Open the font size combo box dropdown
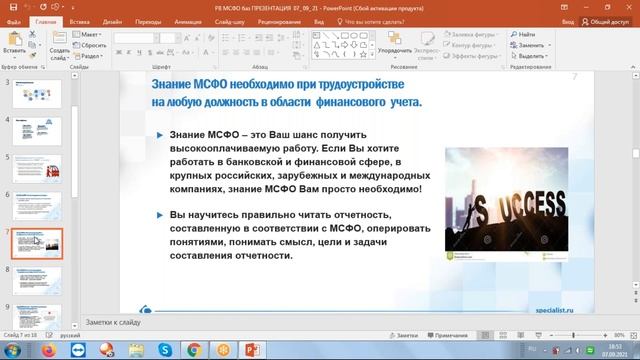 (178, 38)
